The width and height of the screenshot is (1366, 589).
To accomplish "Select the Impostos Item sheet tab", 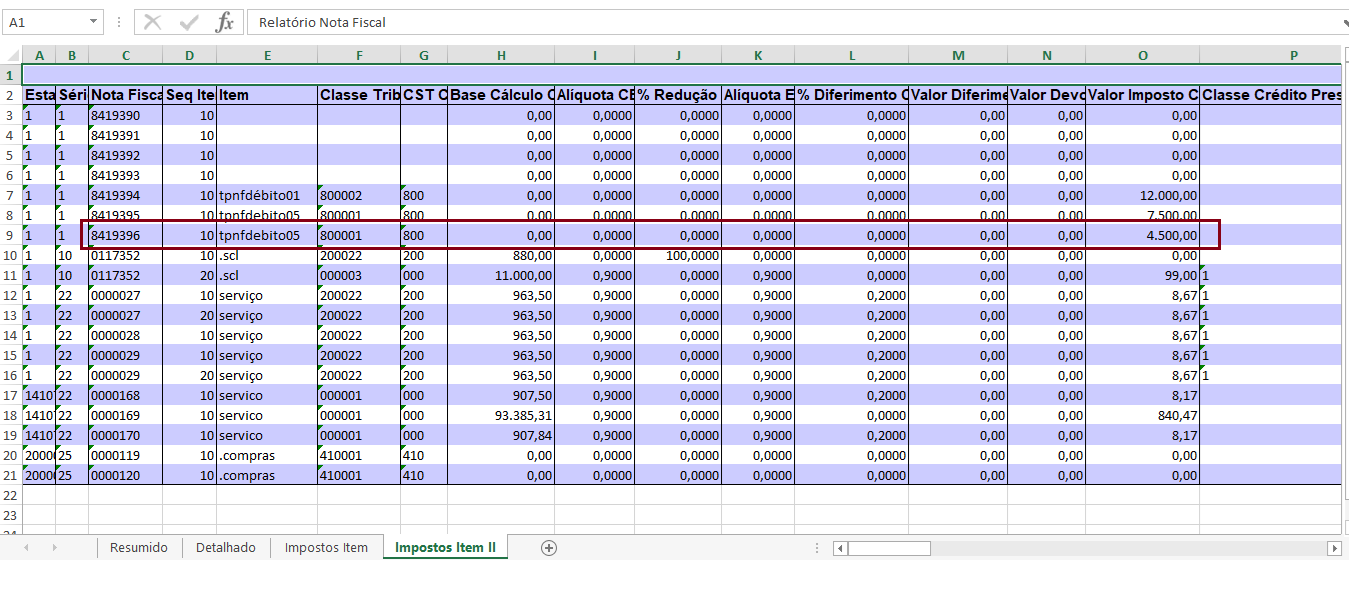I will click(326, 548).
